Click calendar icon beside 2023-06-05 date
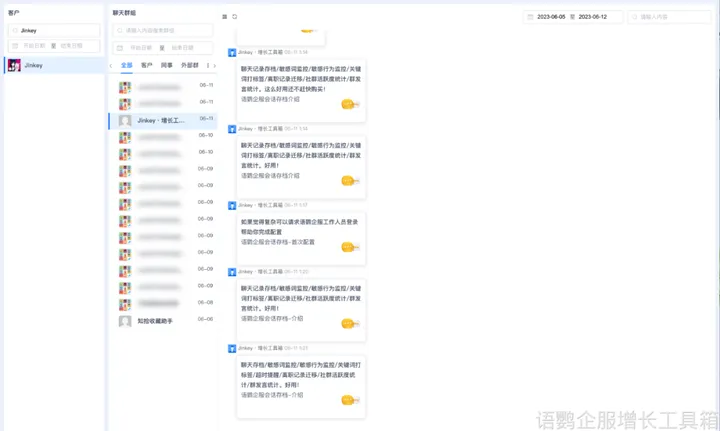The height and width of the screenshot is (431, 720). pyautogui.click(x=530, y=17)
